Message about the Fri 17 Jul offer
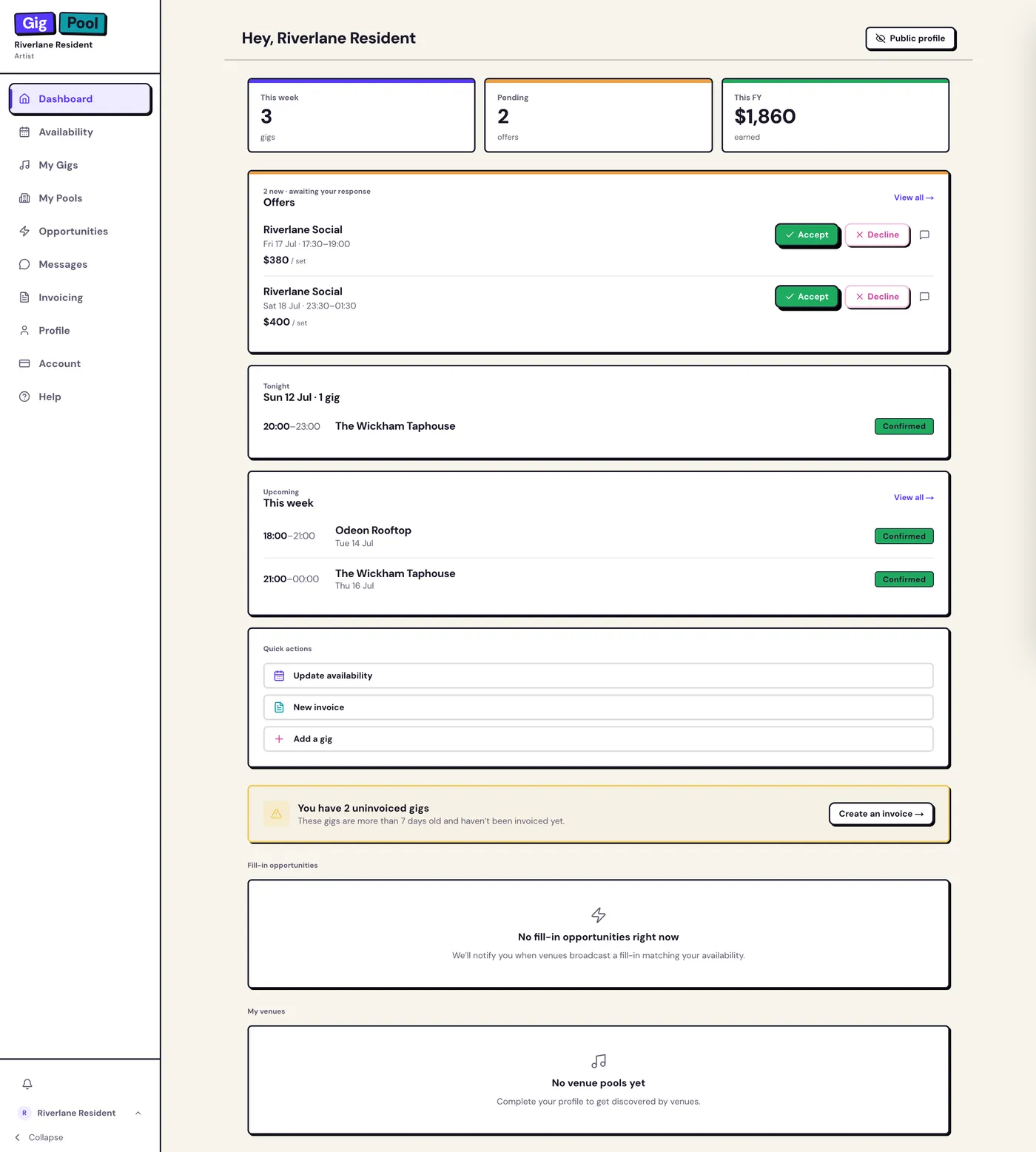Viewport: 1036px width, 1152px height. pos(924,235)
